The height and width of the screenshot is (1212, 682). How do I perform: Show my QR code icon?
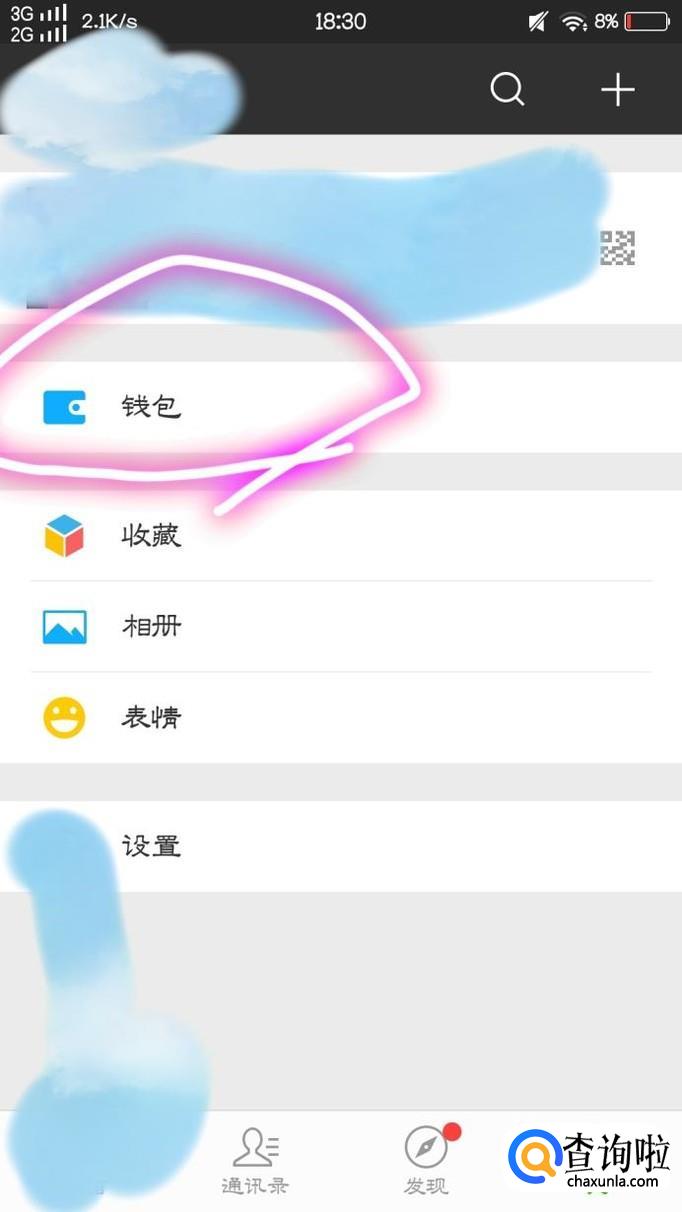pyautogui.click(x=617, y=247)
